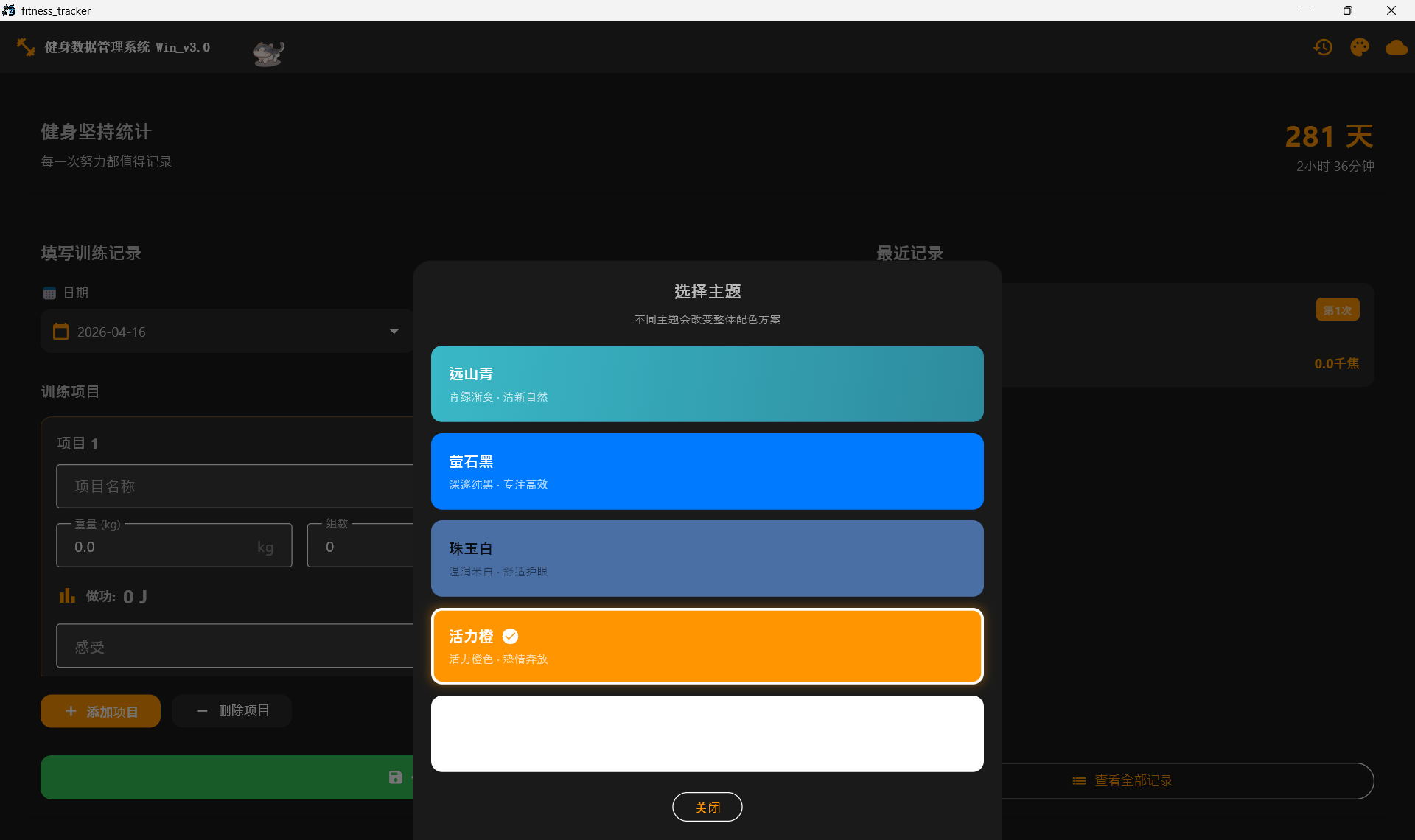
Task: Click the minus icon on 删除项目
Action: click(202, 711)
